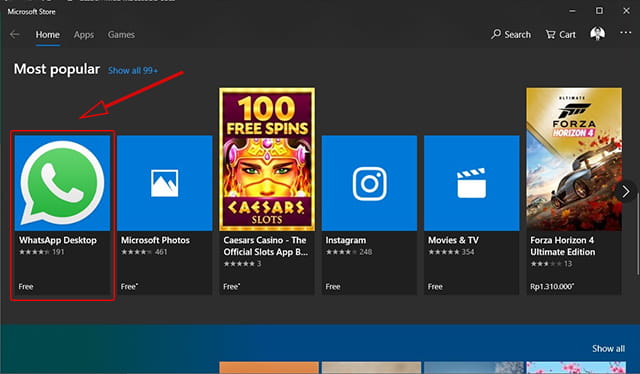Show next apps with right chevron
Viewport: 640px width, 374px height.
click(626, 191)
